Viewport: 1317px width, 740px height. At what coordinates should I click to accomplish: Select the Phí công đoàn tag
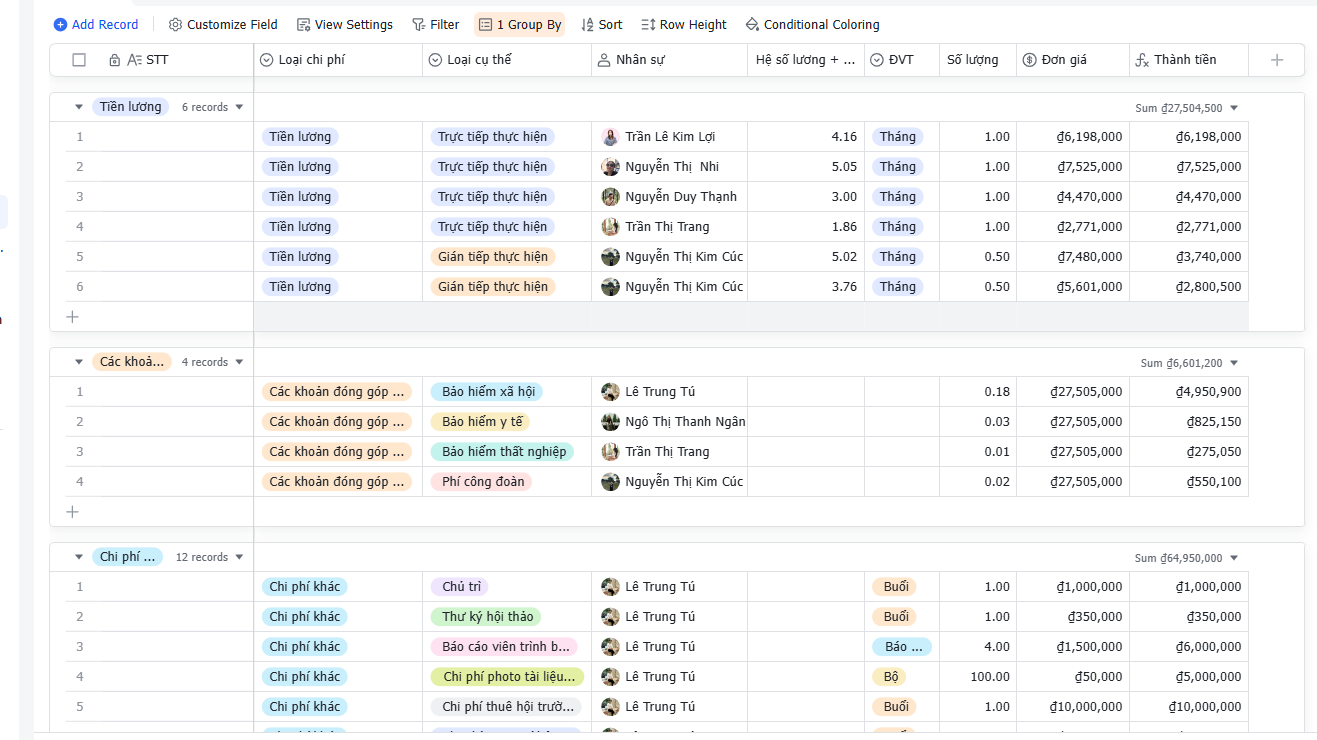pyautogui.click(x=482, y=482)
